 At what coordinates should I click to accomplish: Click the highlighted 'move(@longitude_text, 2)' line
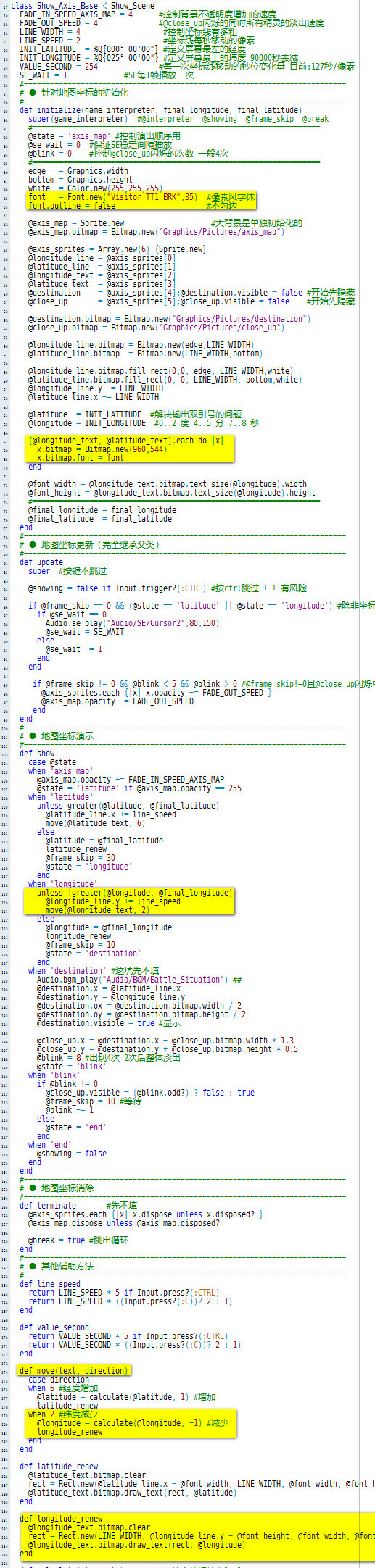tap(98, 910)
